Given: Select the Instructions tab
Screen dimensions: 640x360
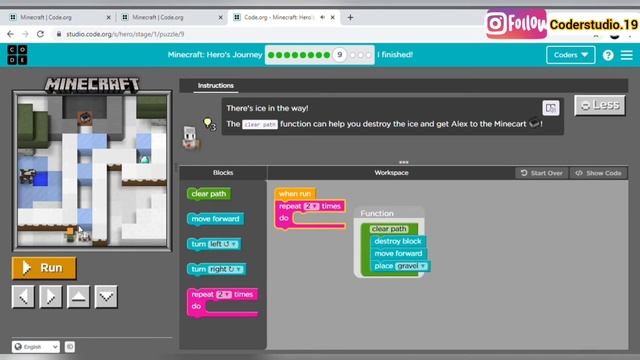Looking at the screenshot, I should tap(216, 86).
